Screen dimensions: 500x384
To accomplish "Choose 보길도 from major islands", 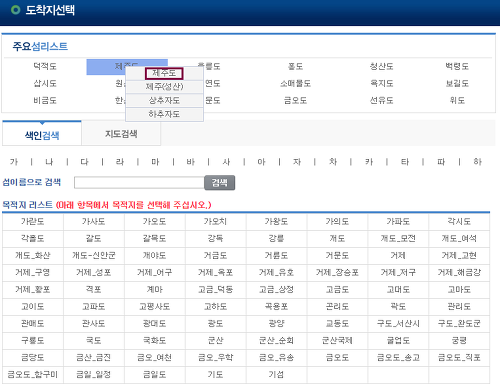I will click(457, 83).
